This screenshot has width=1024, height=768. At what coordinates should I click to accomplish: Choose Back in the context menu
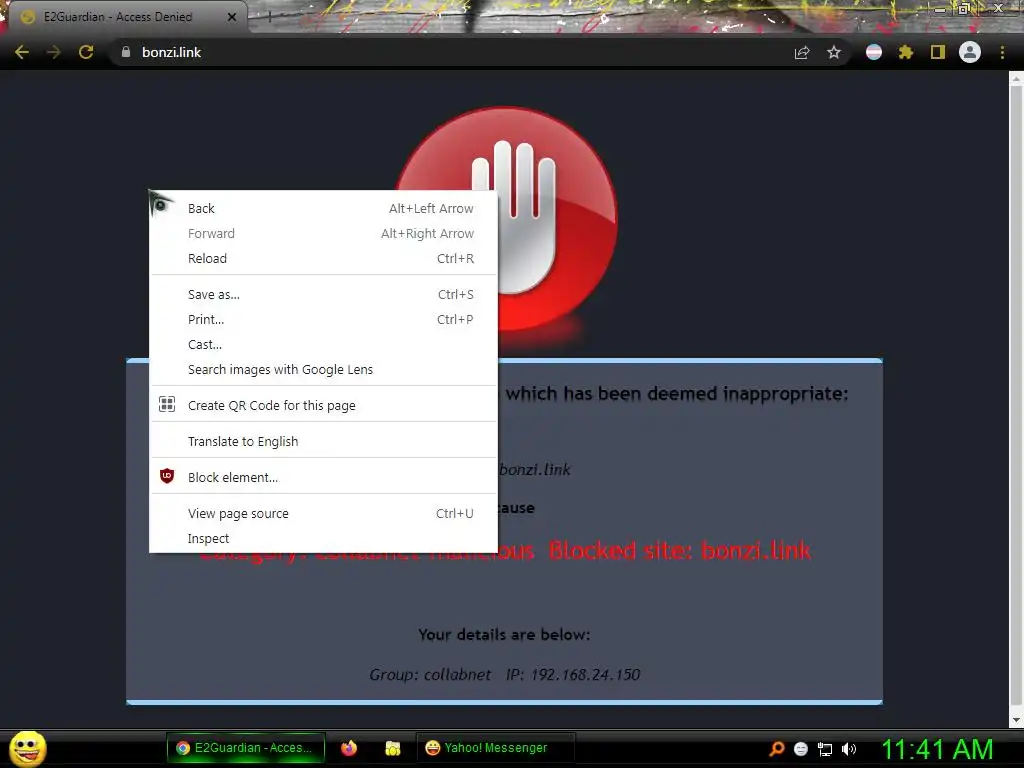point(323,208)
